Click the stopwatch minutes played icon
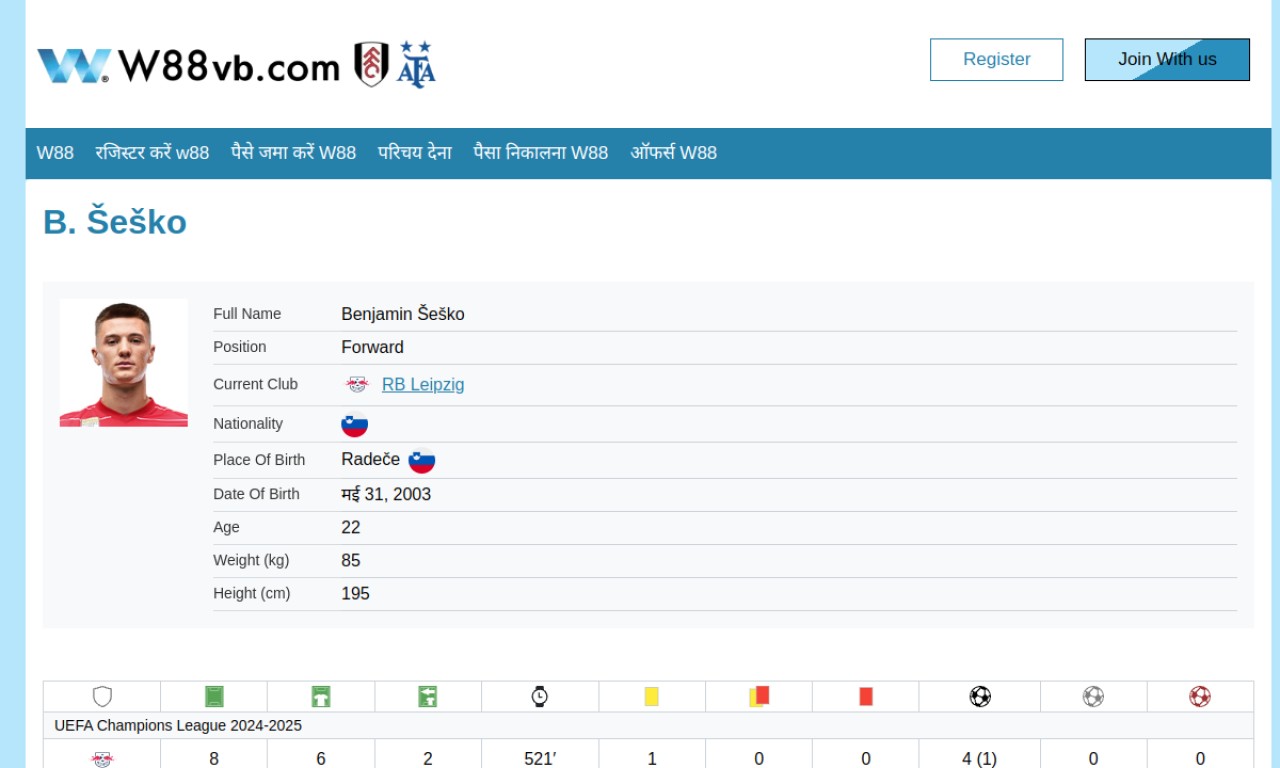The image size is (1280, 768). tap(540, 696)
